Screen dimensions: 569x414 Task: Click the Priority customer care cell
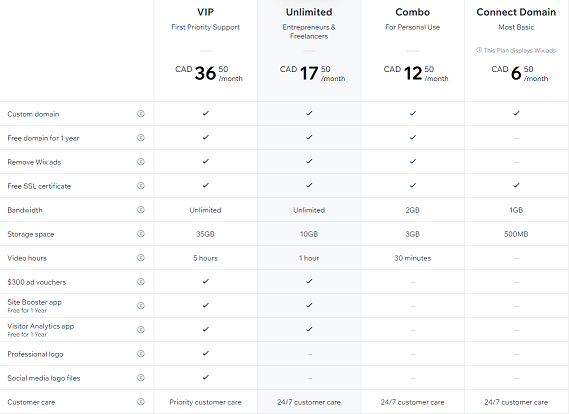pyautogui.click(x=205, y=402)
